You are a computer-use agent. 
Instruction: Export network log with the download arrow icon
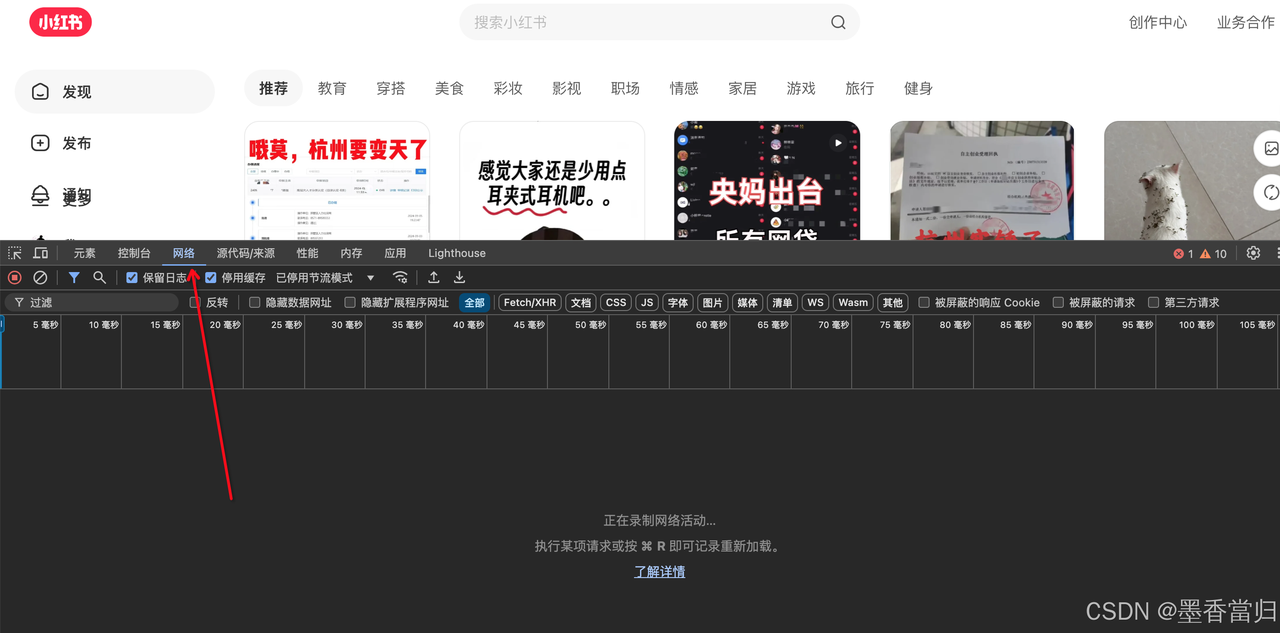tap(459, 277)
